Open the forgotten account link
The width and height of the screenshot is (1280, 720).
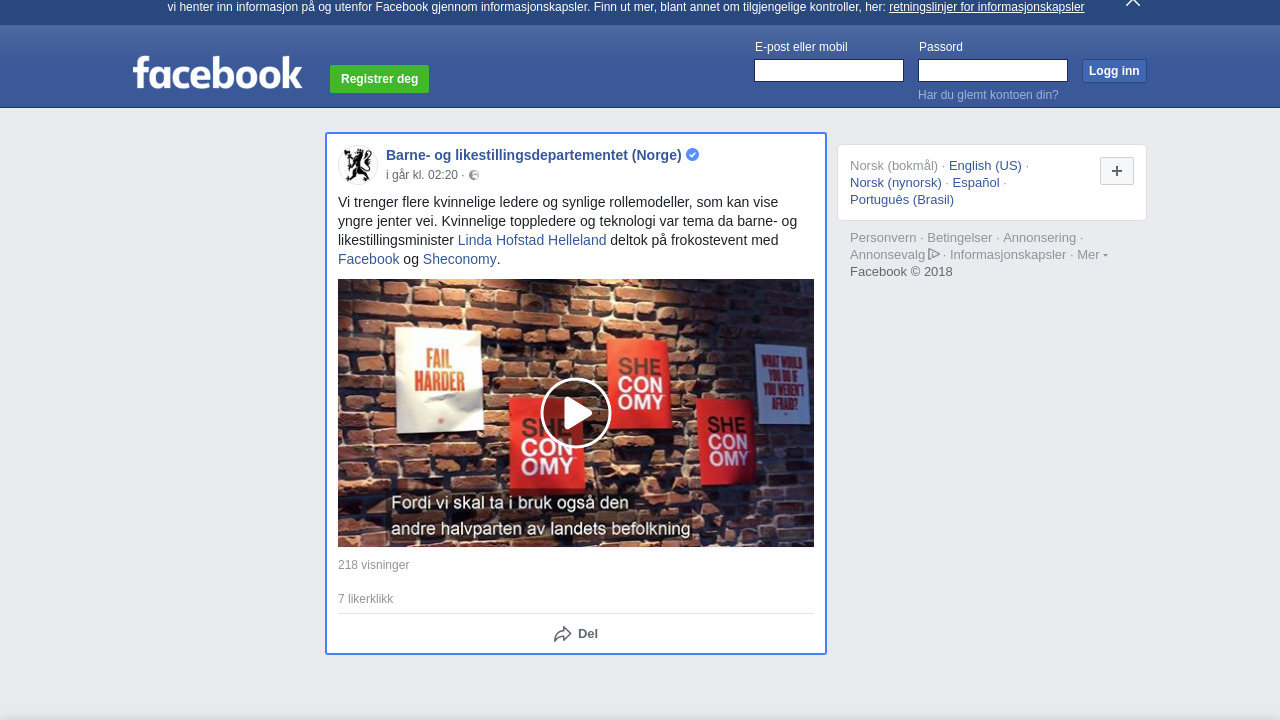[x=987, y=95]
